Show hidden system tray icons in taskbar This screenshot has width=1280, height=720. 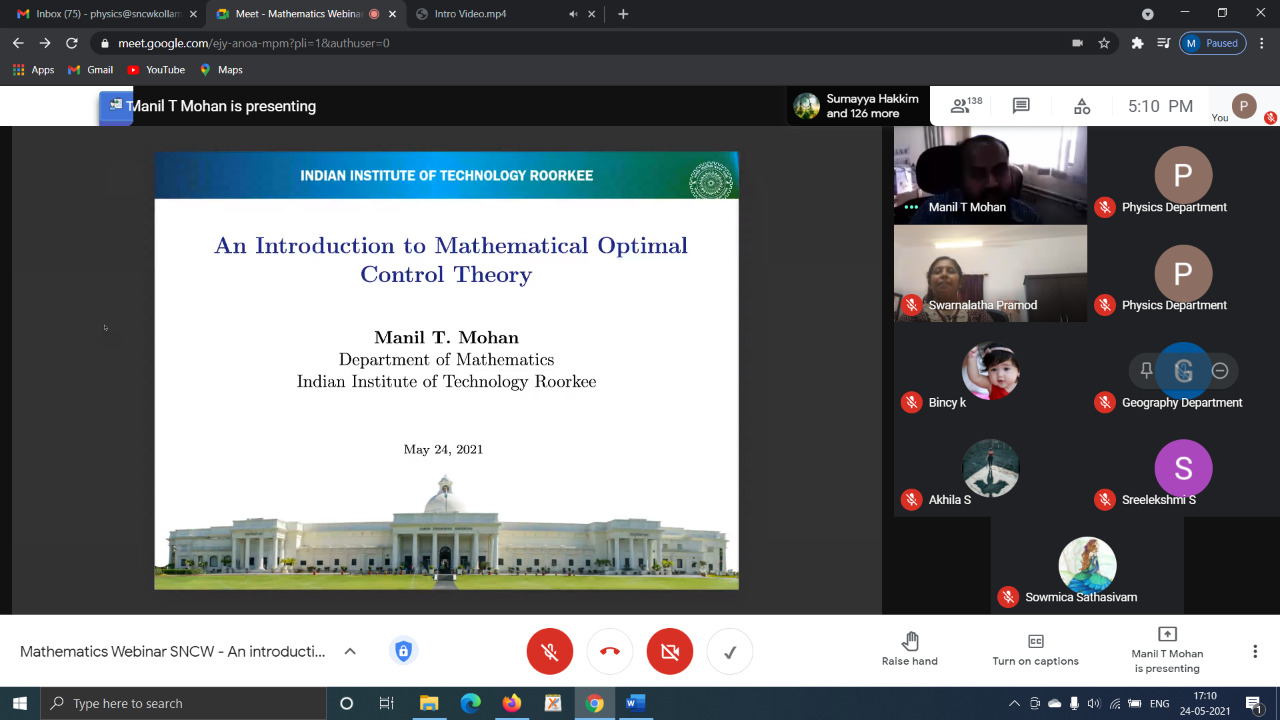(1014, 704)
